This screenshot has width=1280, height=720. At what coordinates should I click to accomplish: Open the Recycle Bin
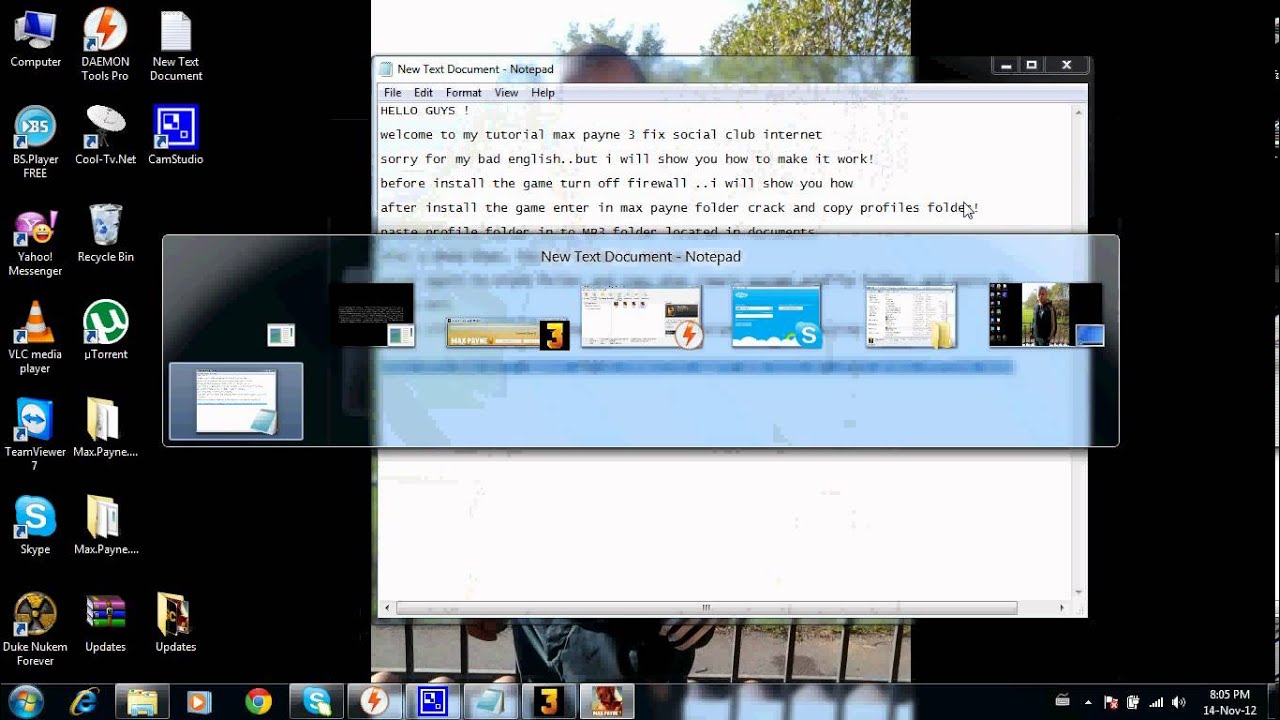(x=105, y=233)
